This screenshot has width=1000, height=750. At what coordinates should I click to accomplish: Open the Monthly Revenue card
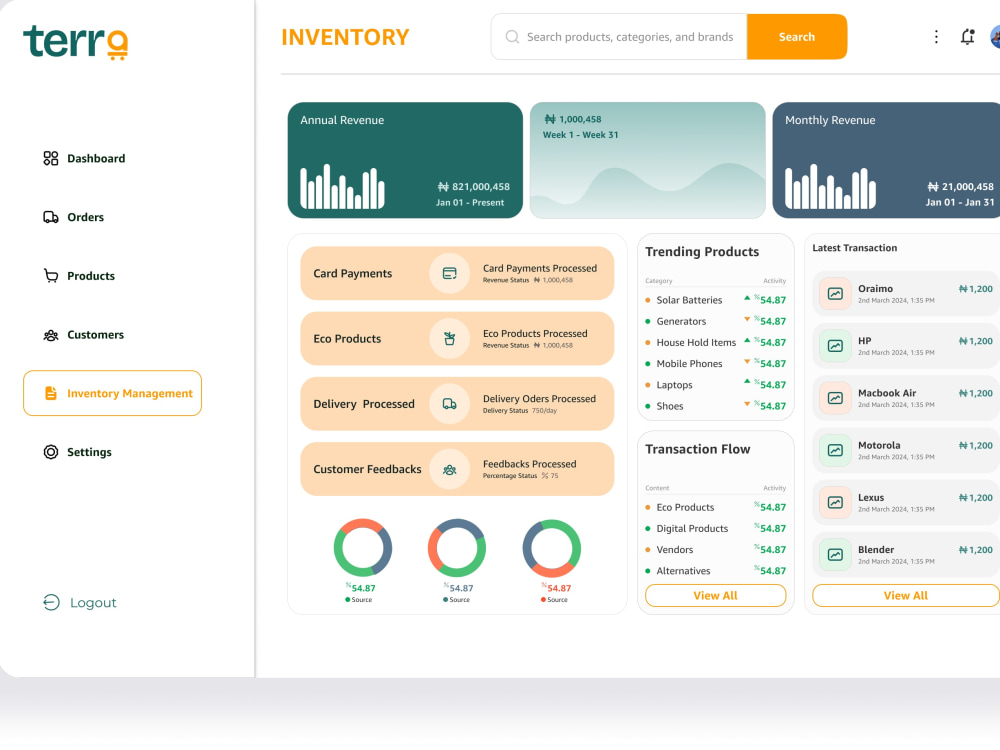(886, 160)
